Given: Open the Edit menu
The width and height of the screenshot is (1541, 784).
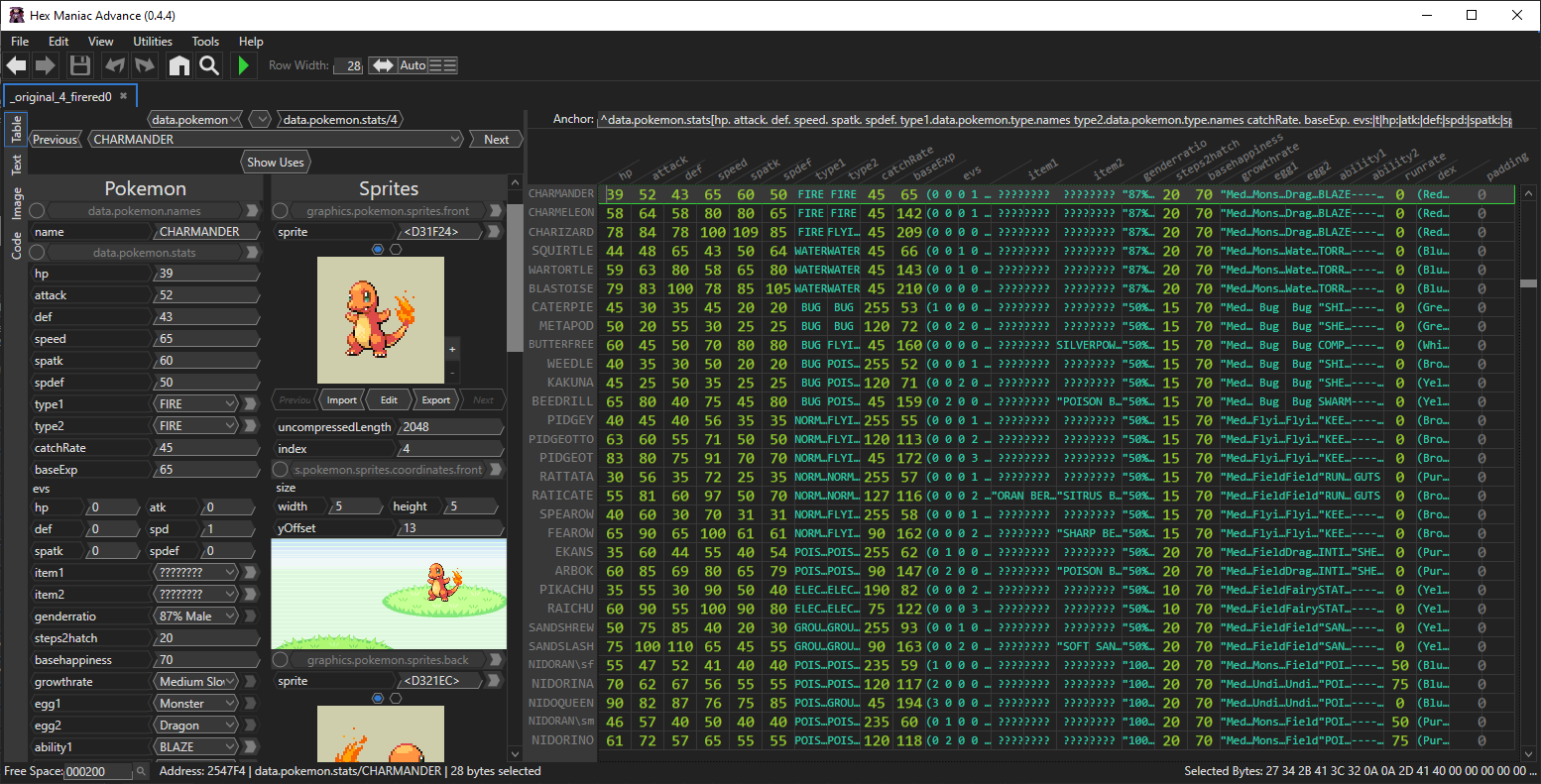Looking at the screenshot, I should 59,42.
